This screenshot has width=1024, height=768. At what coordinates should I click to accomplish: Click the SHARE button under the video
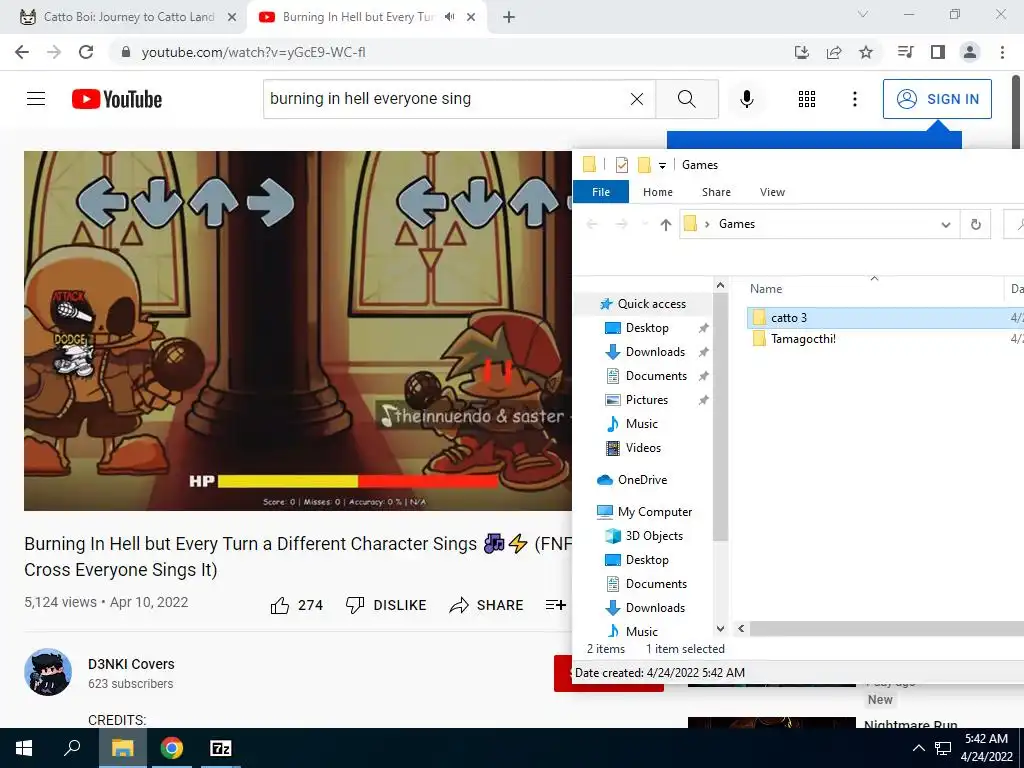487,605
